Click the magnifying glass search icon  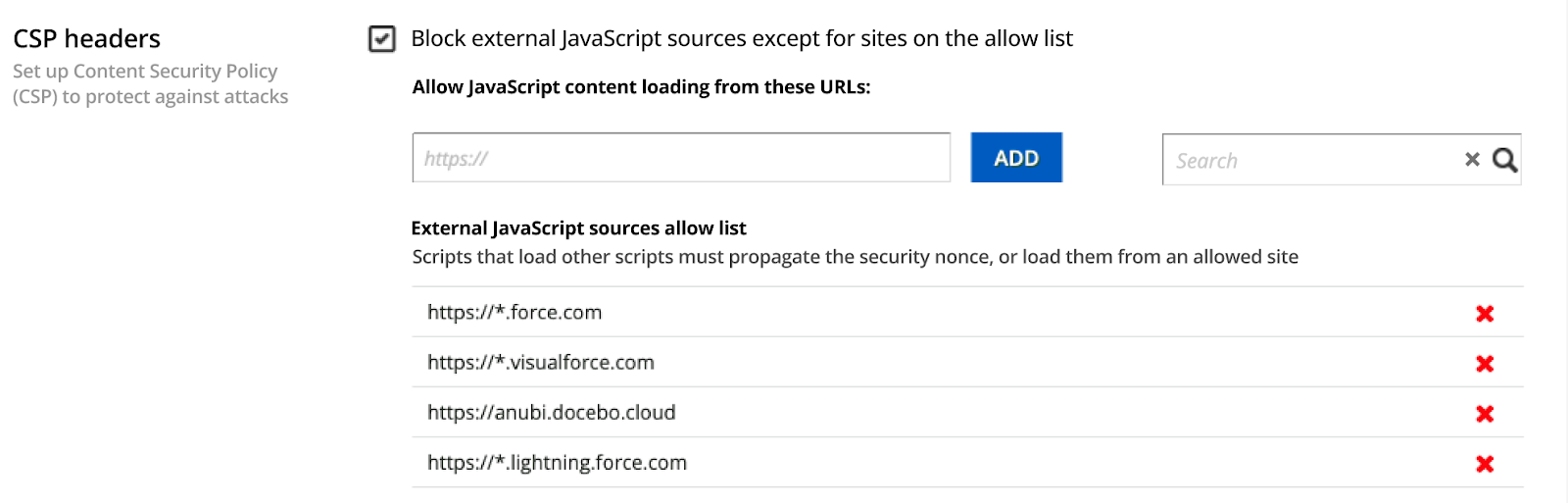1504,160
